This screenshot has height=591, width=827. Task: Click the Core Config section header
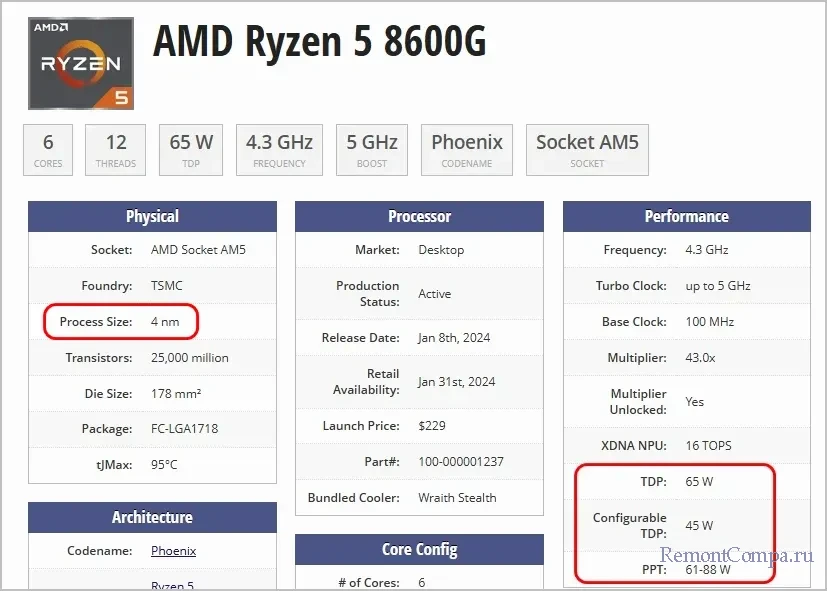(x=419, y=549)
